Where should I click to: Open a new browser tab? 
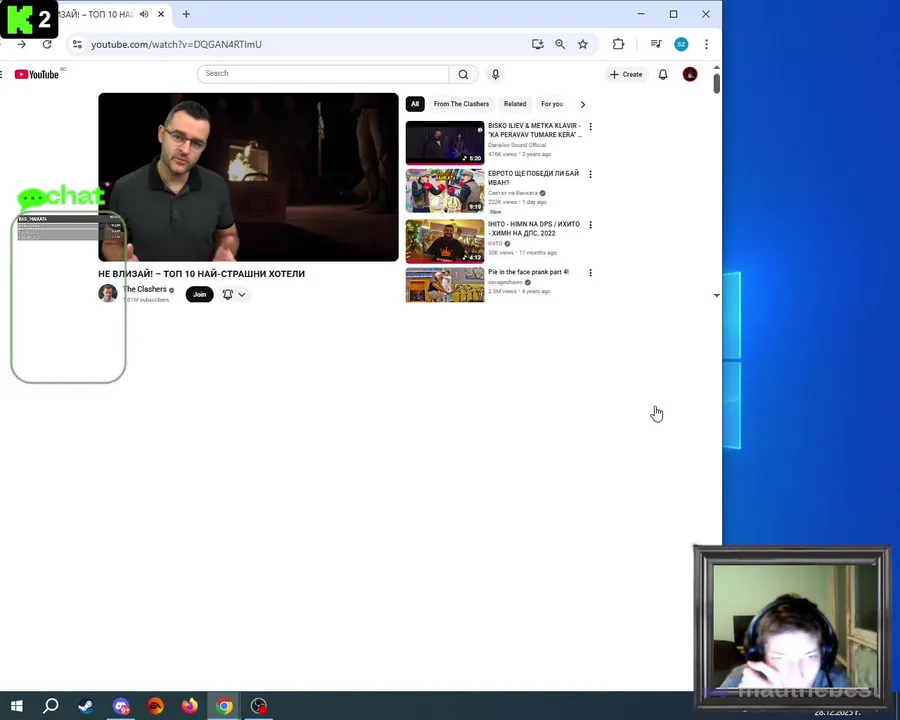point(186,14)
